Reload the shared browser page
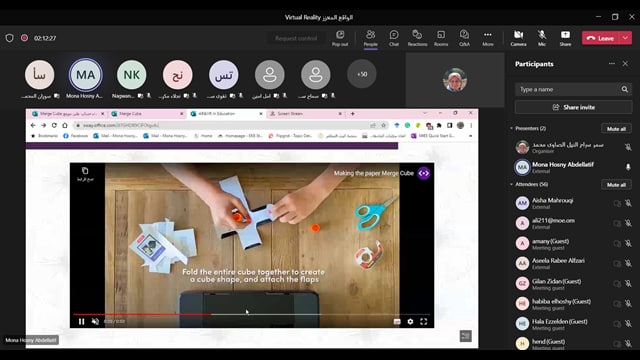The image size is (640, 360). pyautogui.click(x=54, y=125)
